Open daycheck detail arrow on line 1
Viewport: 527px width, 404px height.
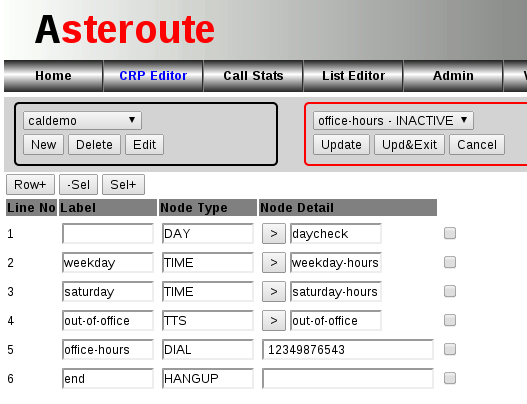[274, 233]
